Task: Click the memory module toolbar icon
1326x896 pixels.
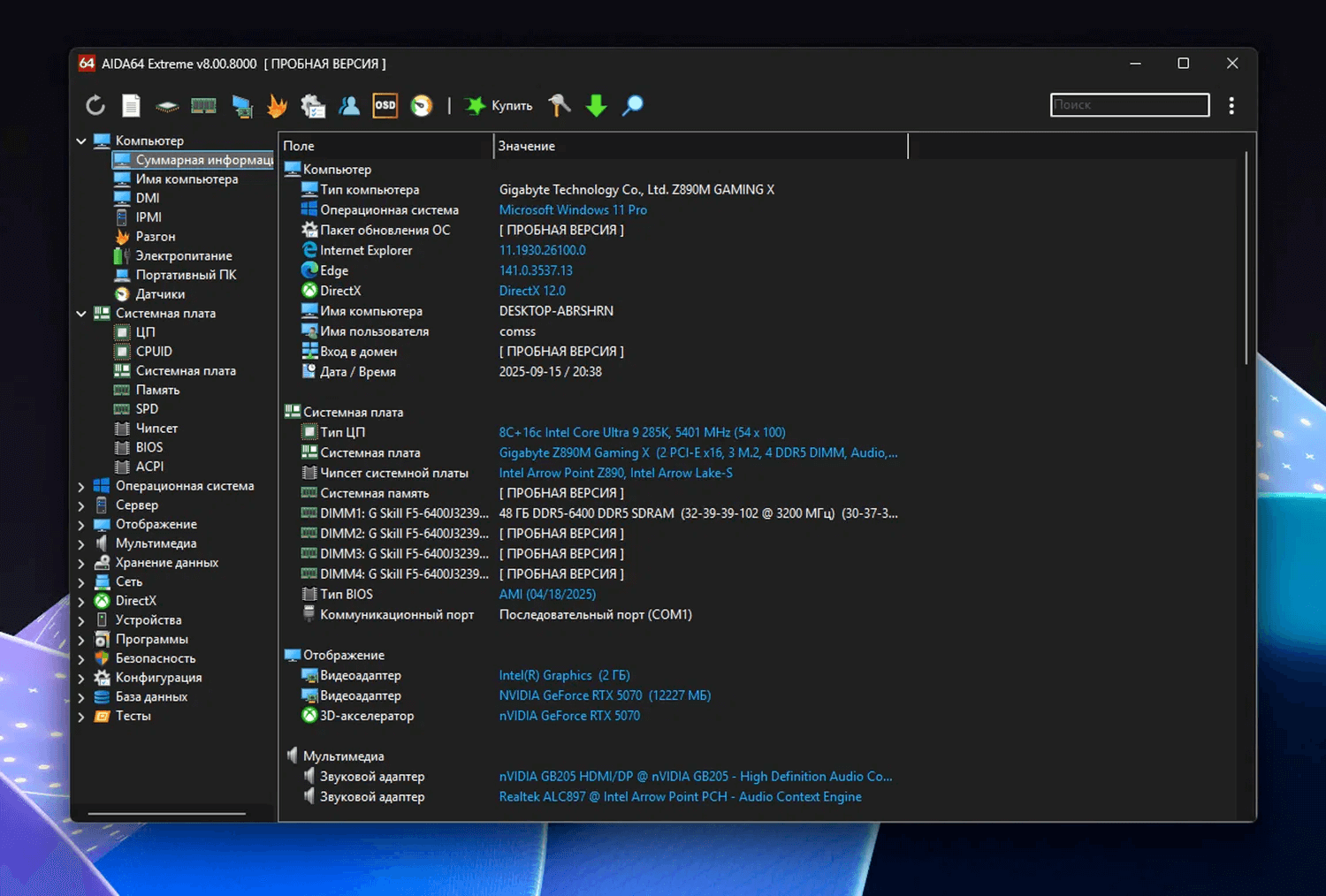Action: (203, 106)
